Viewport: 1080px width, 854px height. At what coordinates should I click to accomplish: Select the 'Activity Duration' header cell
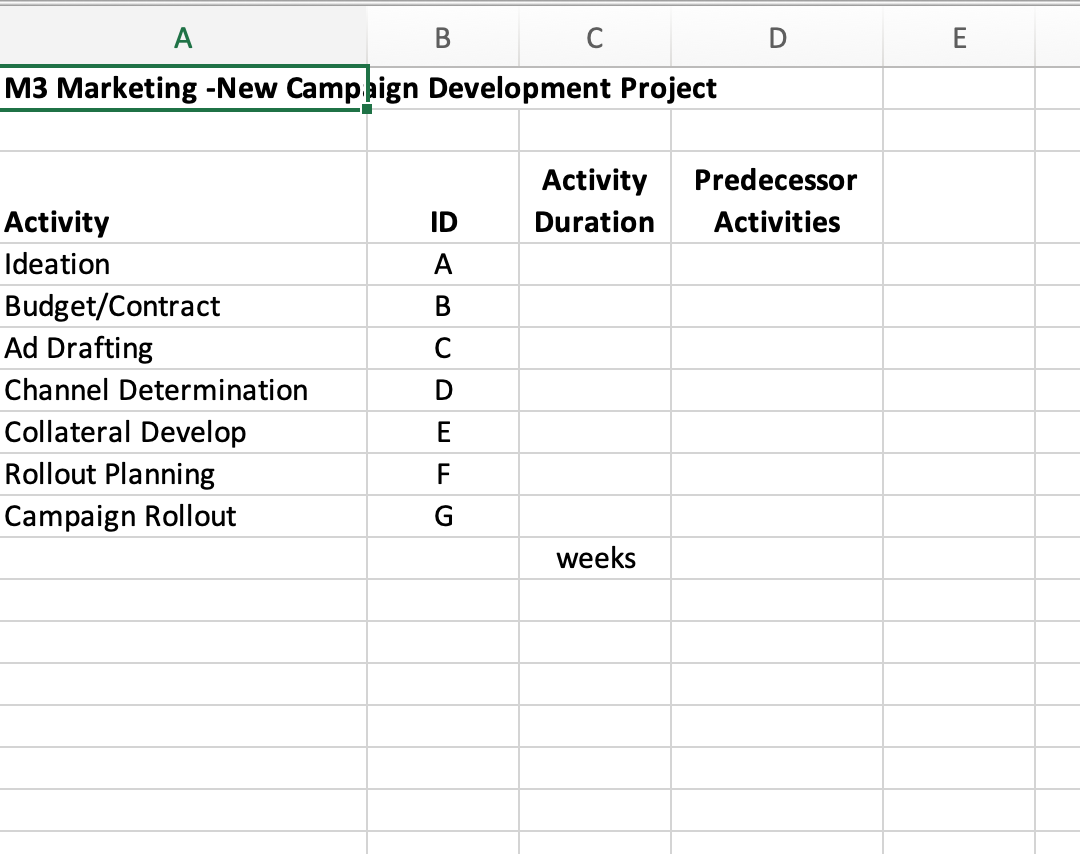(x=595, y=200)
